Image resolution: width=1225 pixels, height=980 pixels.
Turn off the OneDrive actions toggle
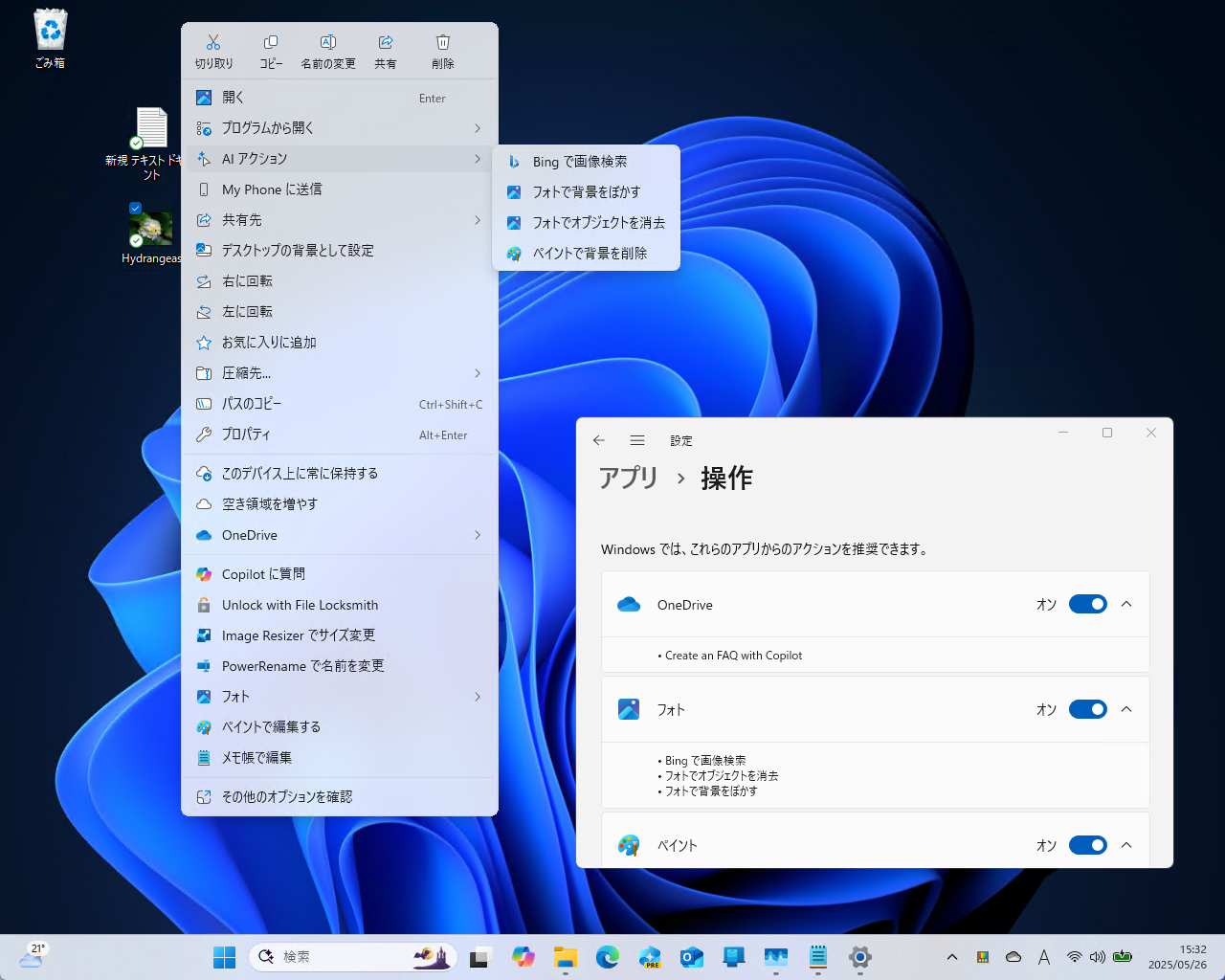tap(1088, 604)
